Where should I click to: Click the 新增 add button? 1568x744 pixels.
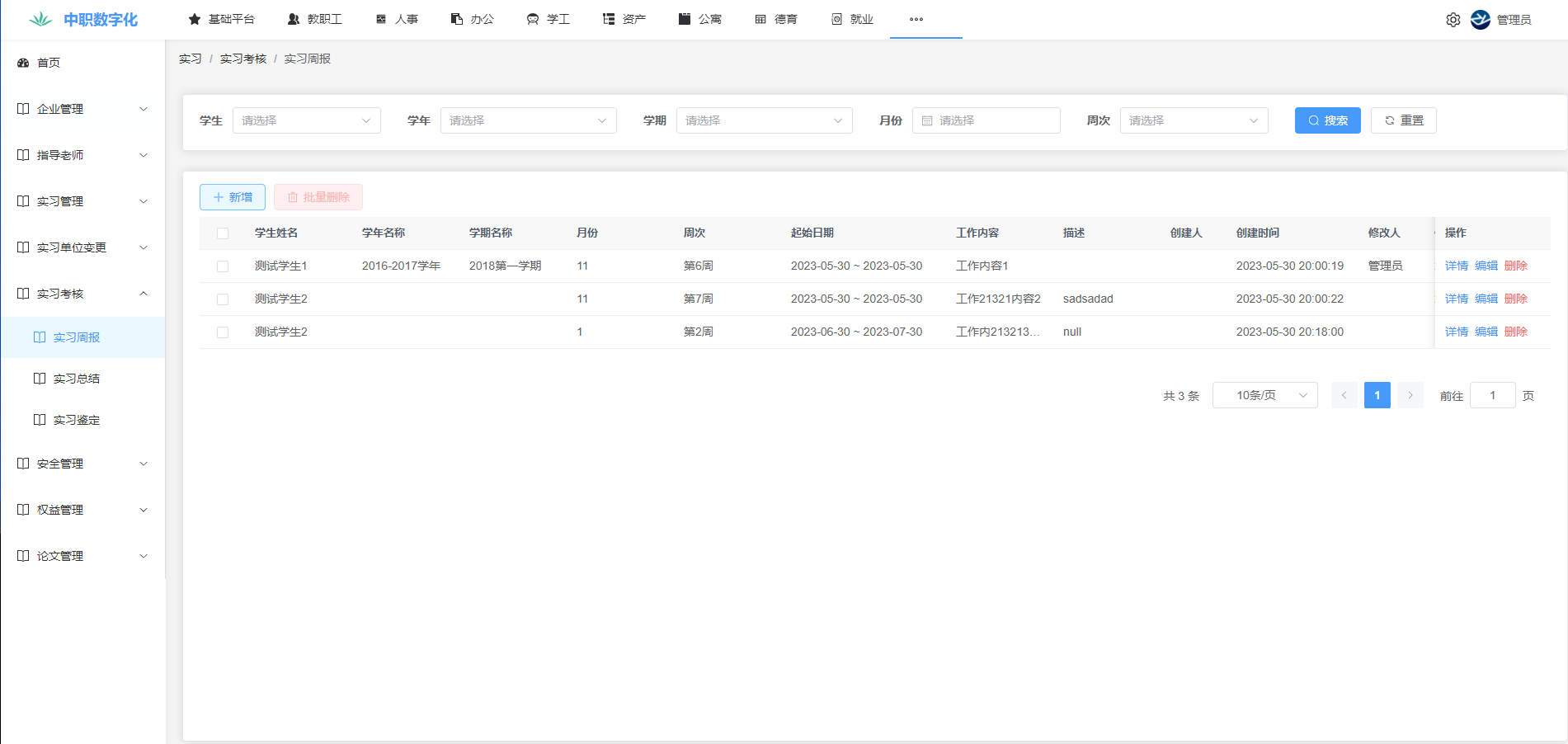233,197
